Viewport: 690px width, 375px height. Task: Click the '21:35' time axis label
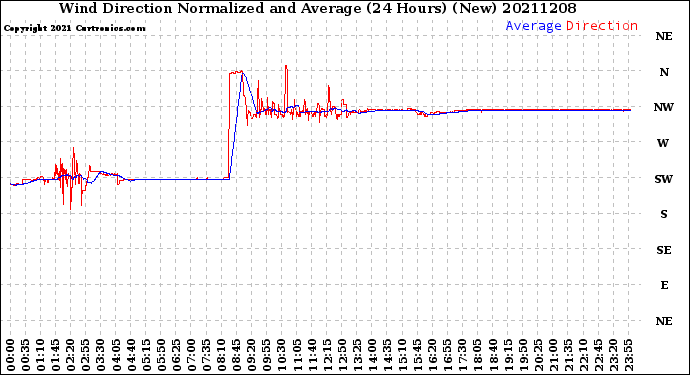coord(568,355)
